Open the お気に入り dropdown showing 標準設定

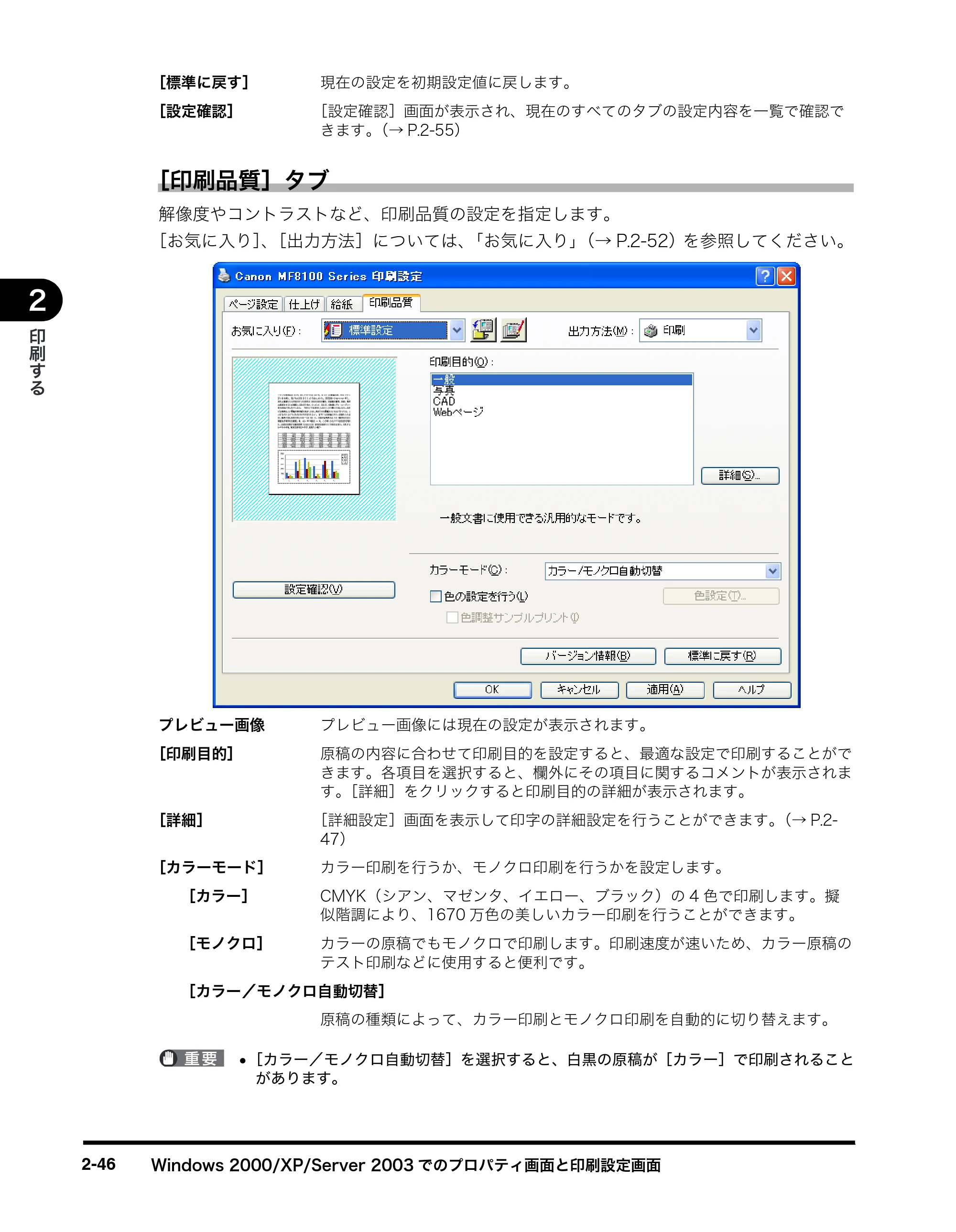click(393, 330)
